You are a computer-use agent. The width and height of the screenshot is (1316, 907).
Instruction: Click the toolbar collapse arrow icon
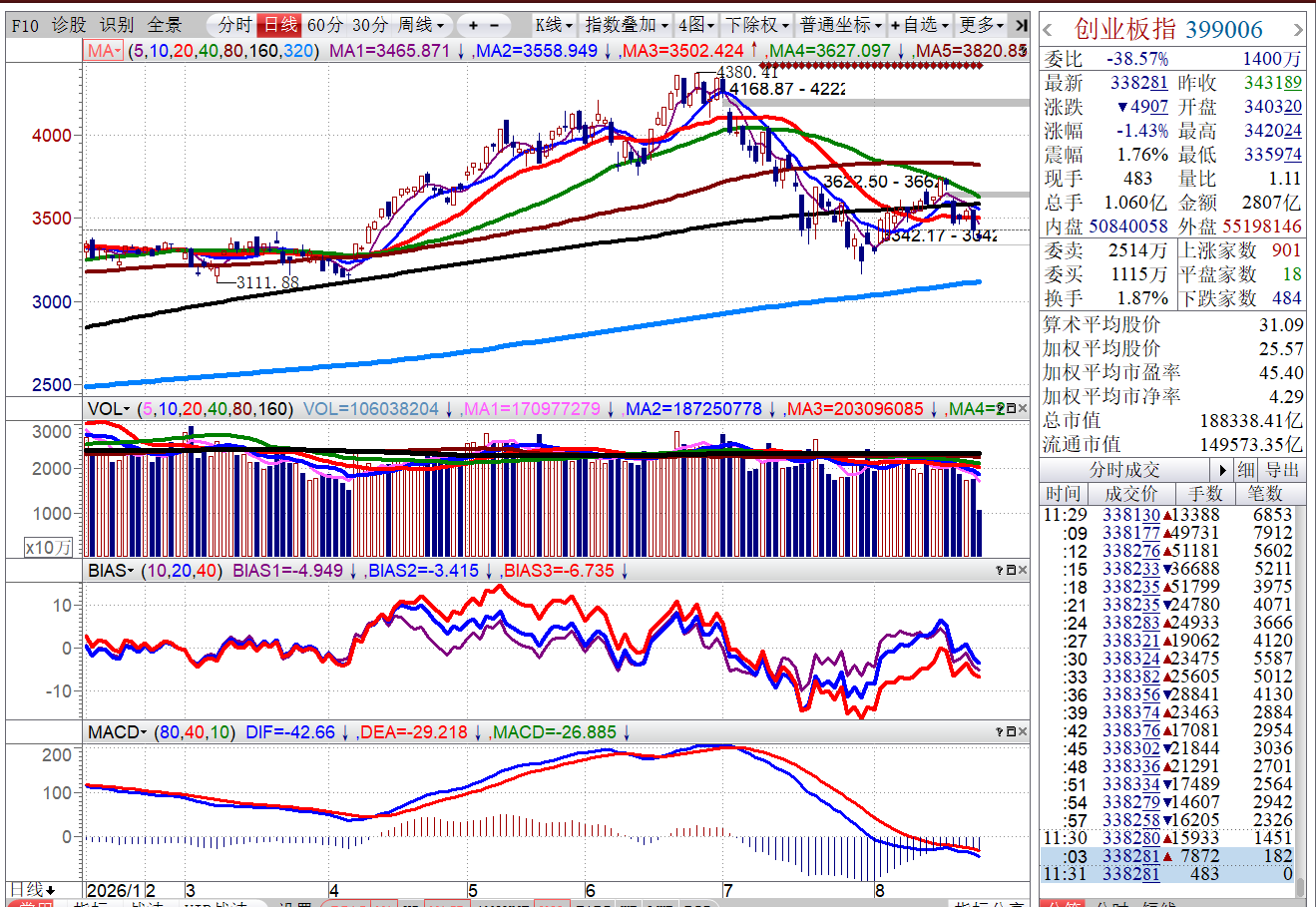[x=1020, y=25]
